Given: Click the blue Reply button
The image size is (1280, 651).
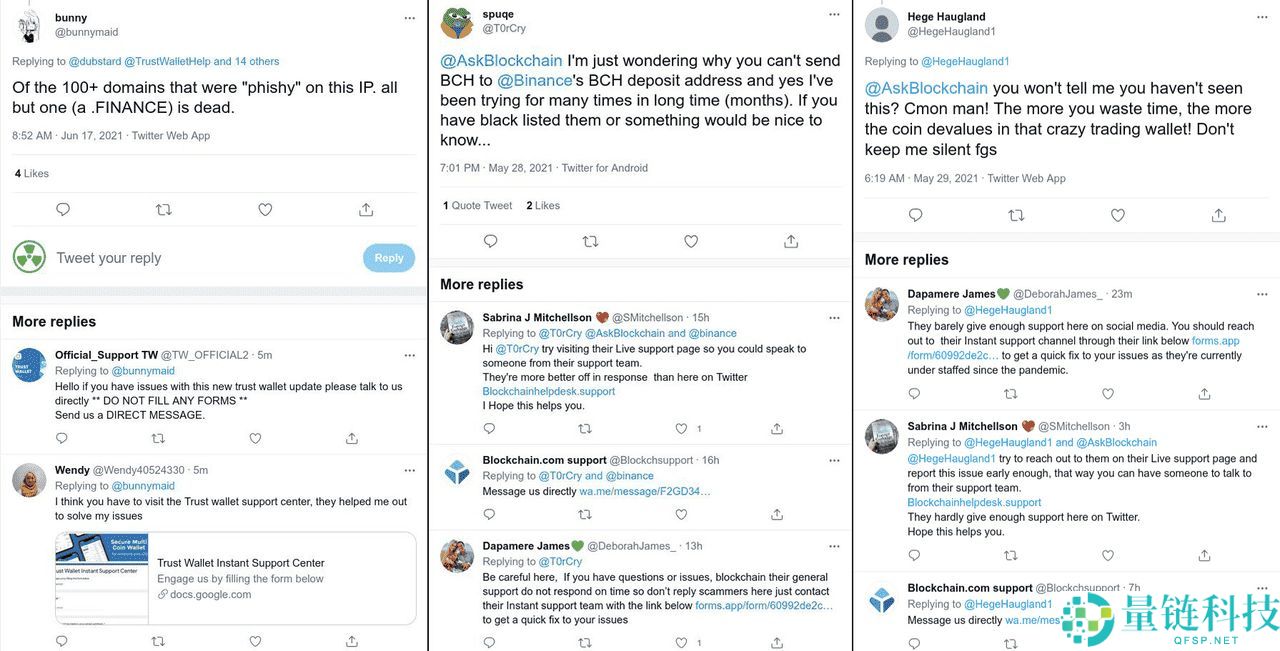Looking at the screenshot, I should point(388,258).
